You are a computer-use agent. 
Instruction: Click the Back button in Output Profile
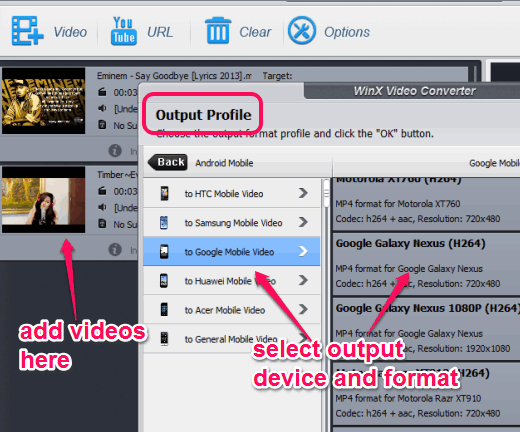click(167, 162)
